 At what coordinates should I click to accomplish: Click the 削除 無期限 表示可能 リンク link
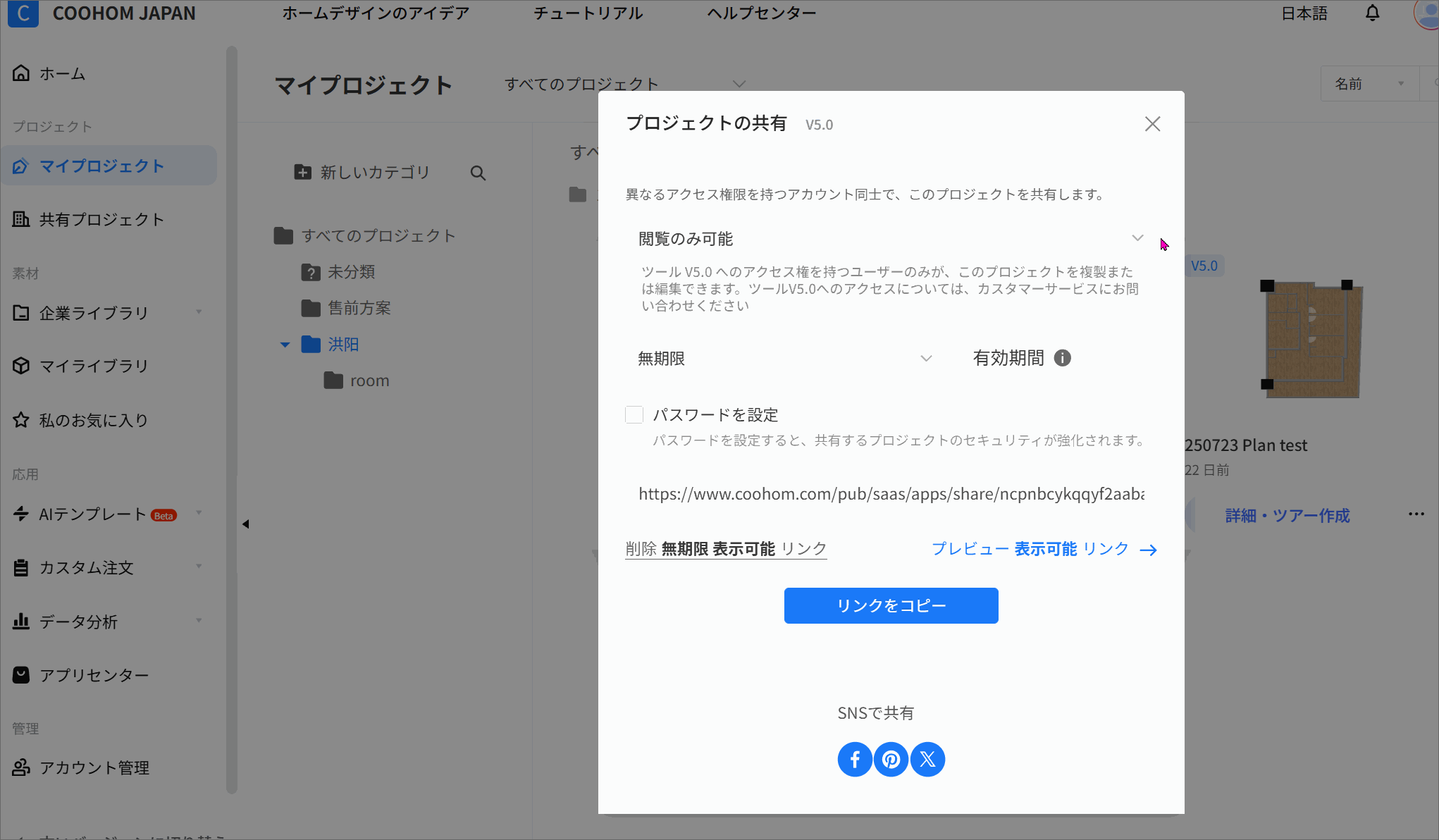(x=726, y=549)
